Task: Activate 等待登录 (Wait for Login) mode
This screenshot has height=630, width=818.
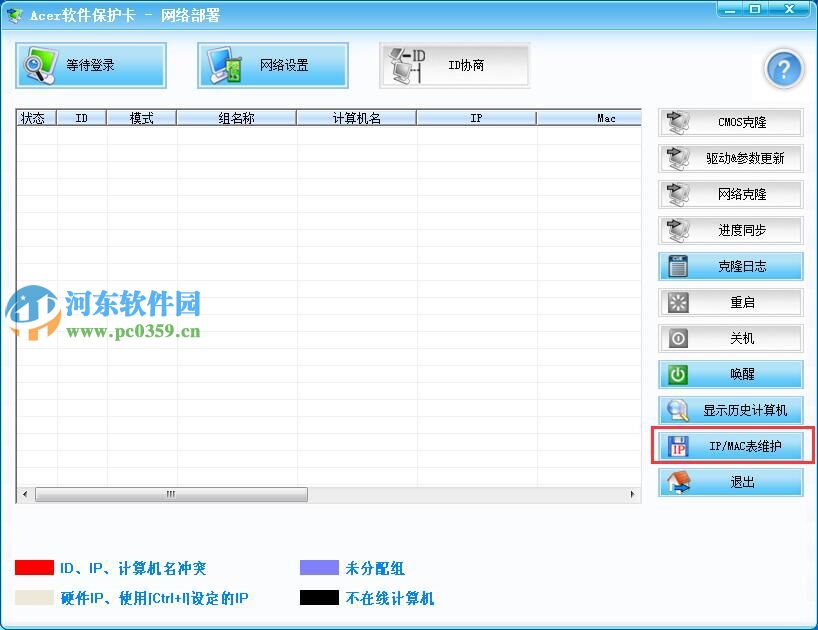Action: coord(91,64)
